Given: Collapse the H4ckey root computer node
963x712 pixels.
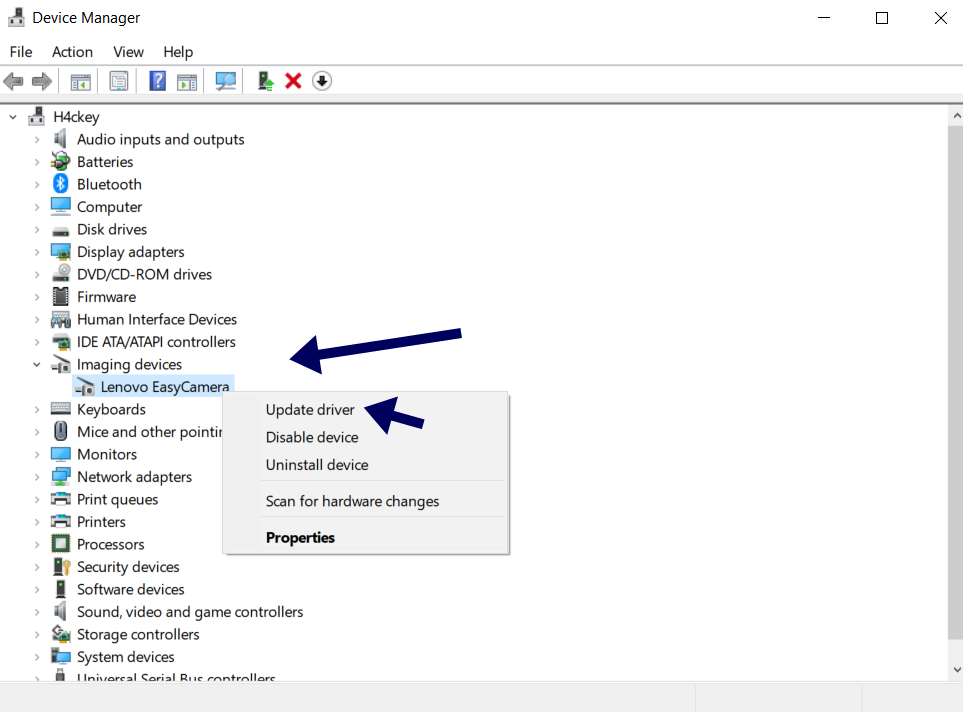Looking at the screenshot, I should click(x=13, y=117).
